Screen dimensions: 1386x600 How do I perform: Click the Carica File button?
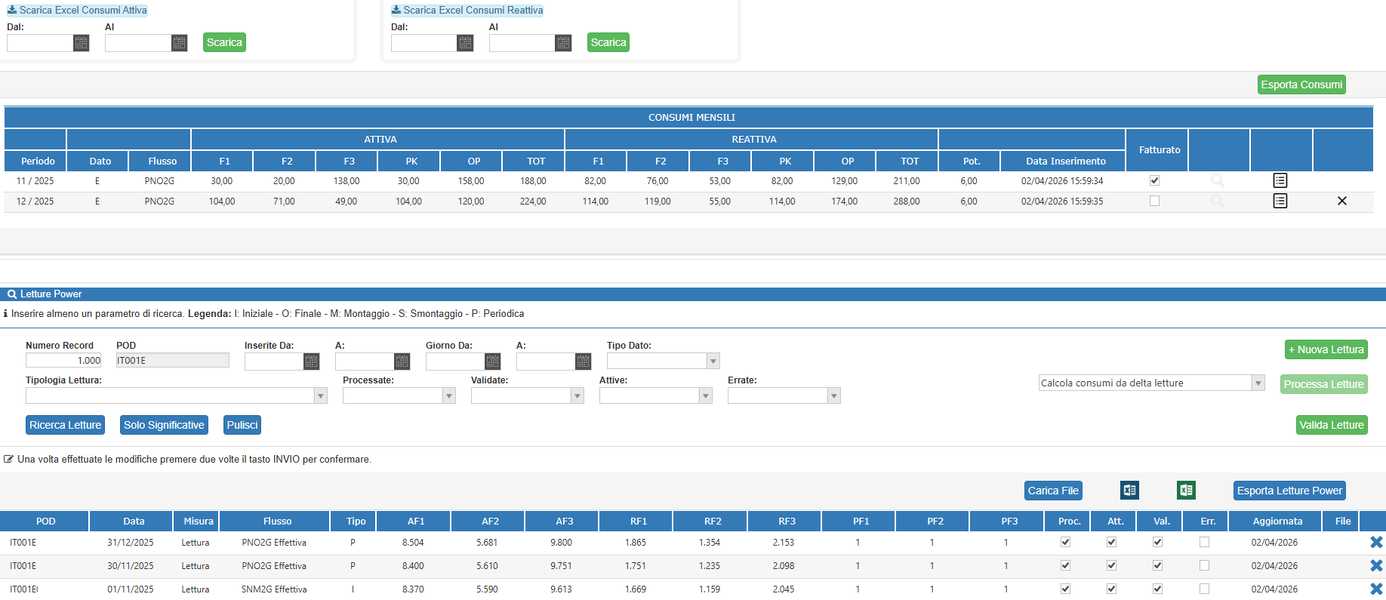pos(1054,491)
